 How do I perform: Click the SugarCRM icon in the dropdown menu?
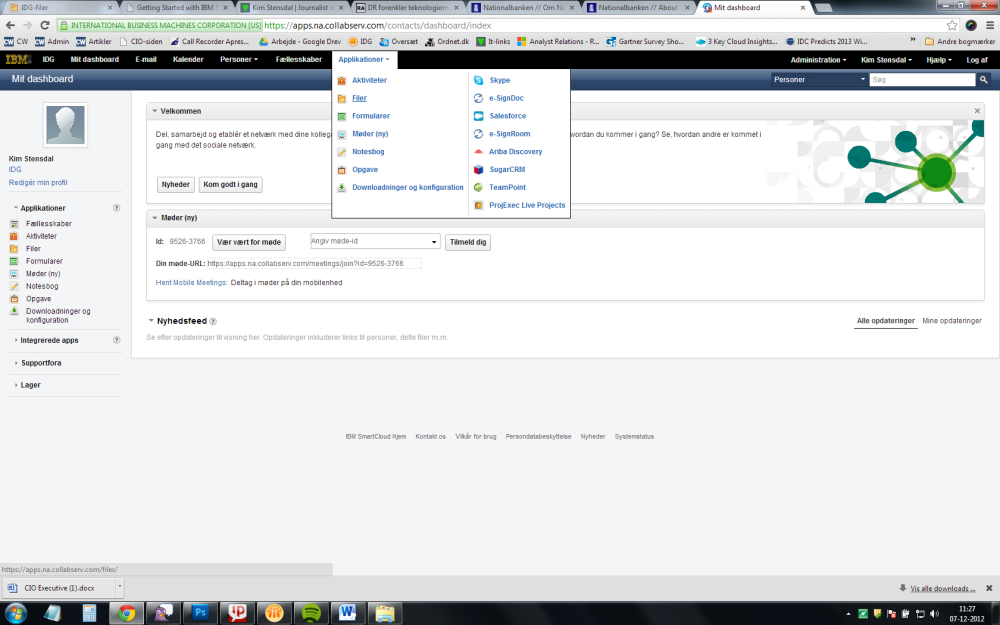coord(479,170)
